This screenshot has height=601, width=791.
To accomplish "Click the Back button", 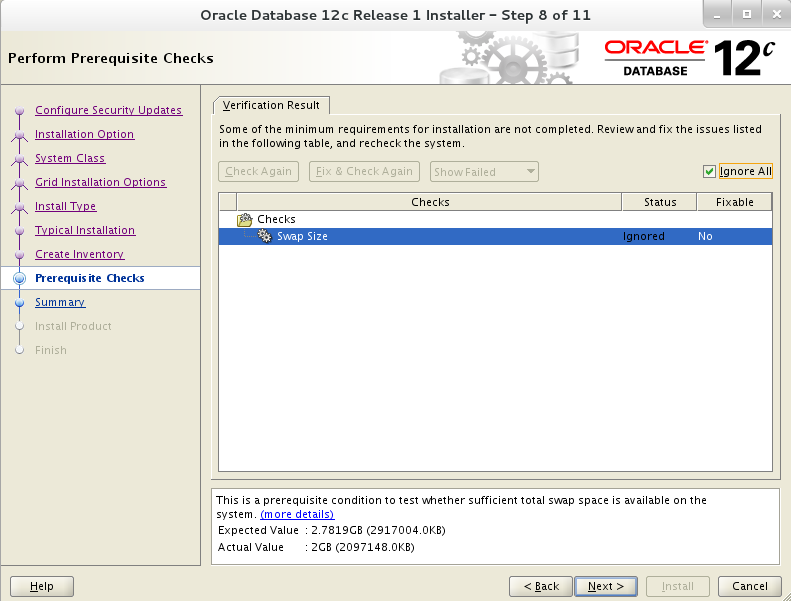I will [541, 586].
